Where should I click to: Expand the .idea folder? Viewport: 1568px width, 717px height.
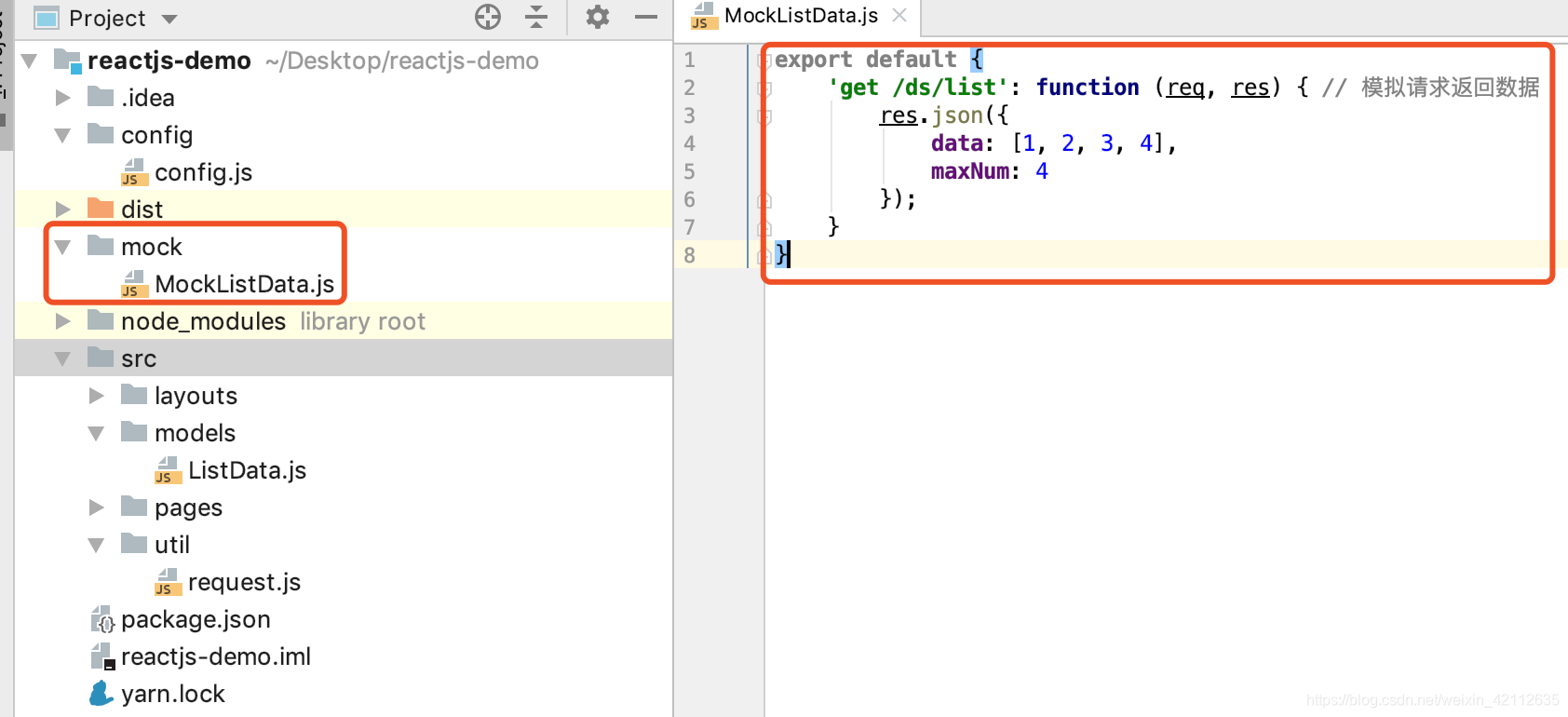(x=63, y=98)
